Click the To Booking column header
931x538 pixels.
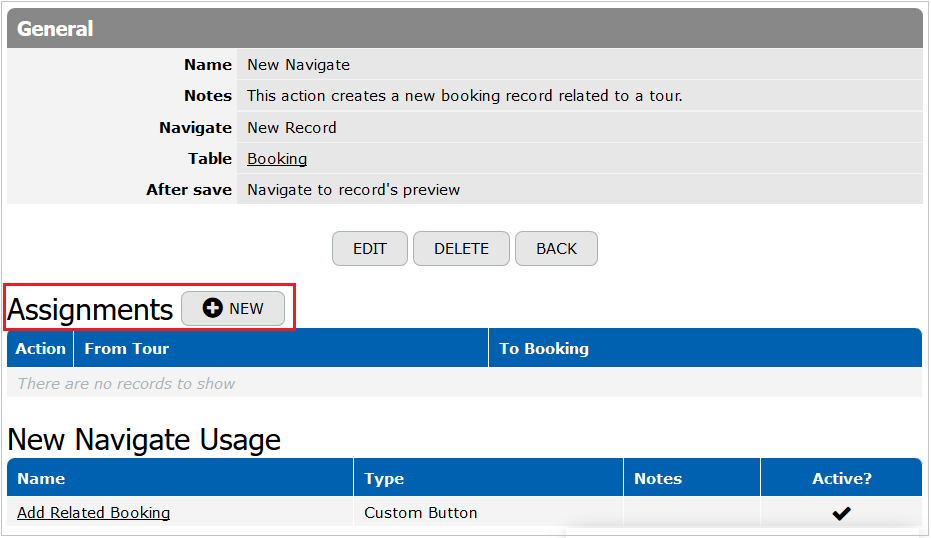[705, 348]
